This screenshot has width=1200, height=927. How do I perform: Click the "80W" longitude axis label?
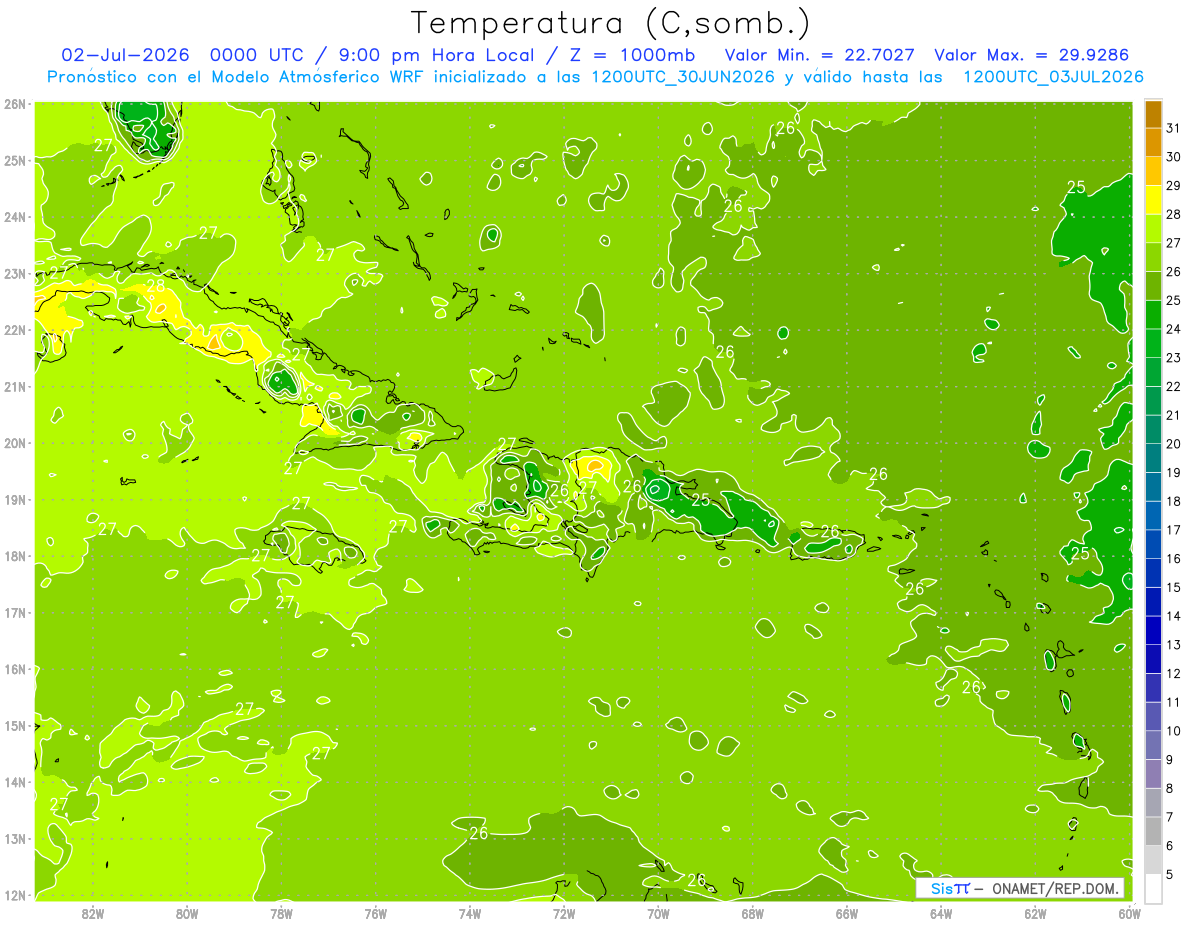click(187, 913)
